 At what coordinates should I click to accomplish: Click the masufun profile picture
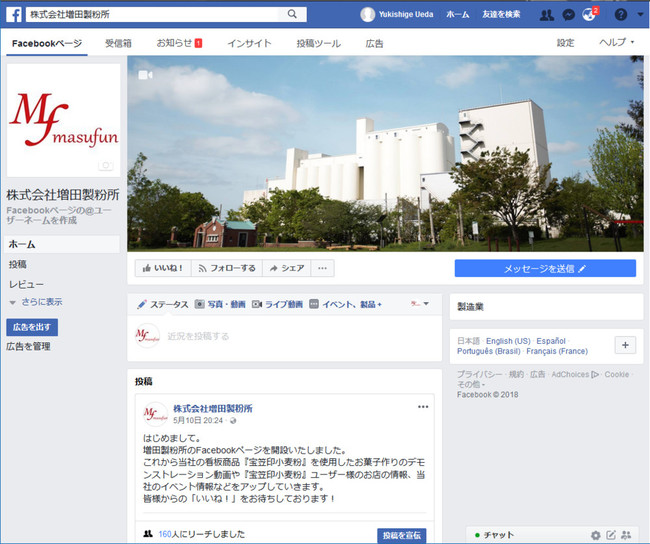click(63, 120)
